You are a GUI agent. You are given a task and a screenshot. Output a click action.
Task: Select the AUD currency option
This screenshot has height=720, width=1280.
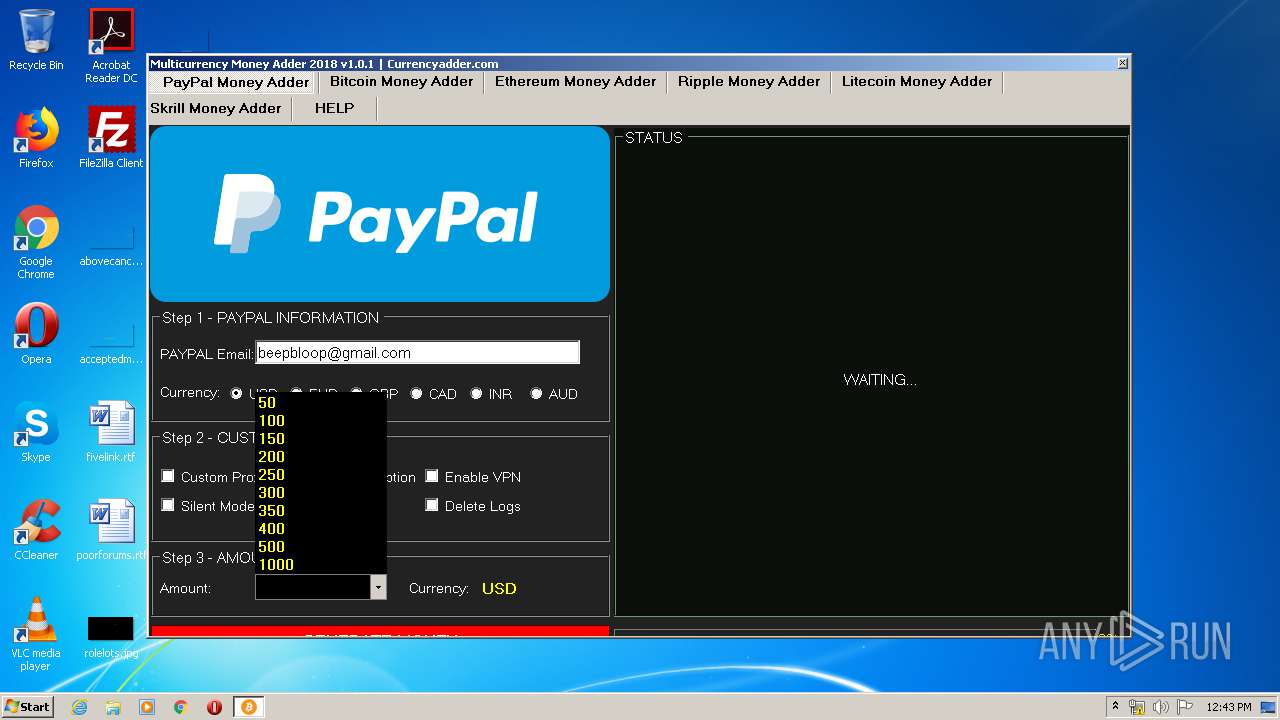(536, 394)
